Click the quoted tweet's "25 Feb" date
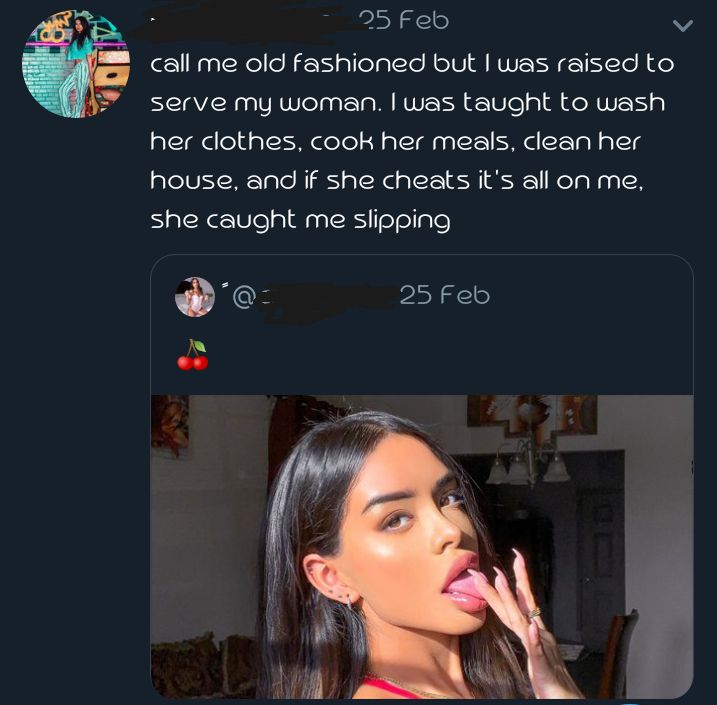Viewport: 717px width, 705px height. [x=444, y=295]
